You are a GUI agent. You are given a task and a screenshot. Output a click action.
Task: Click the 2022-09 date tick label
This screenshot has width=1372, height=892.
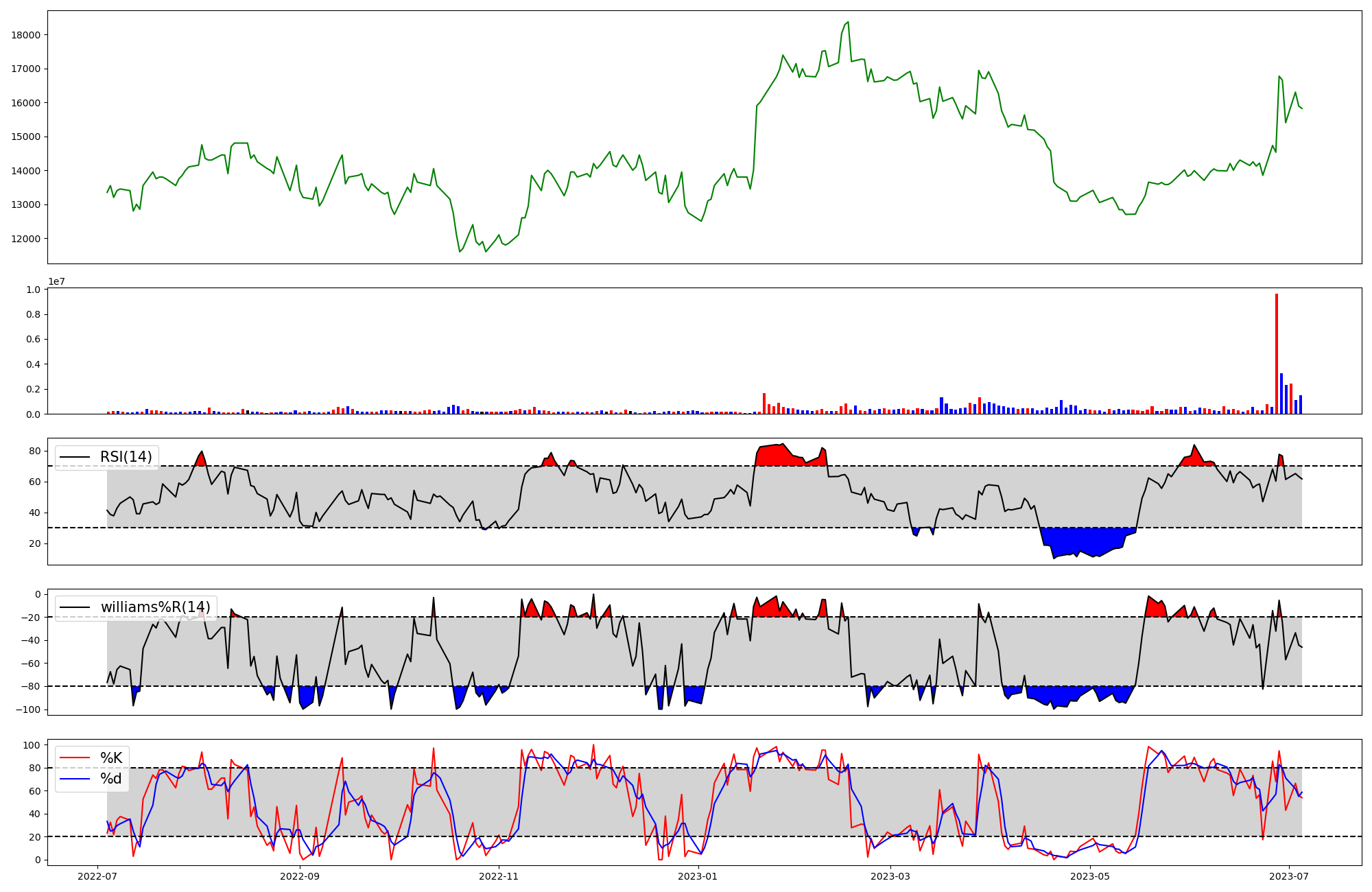tap(300, 876)
